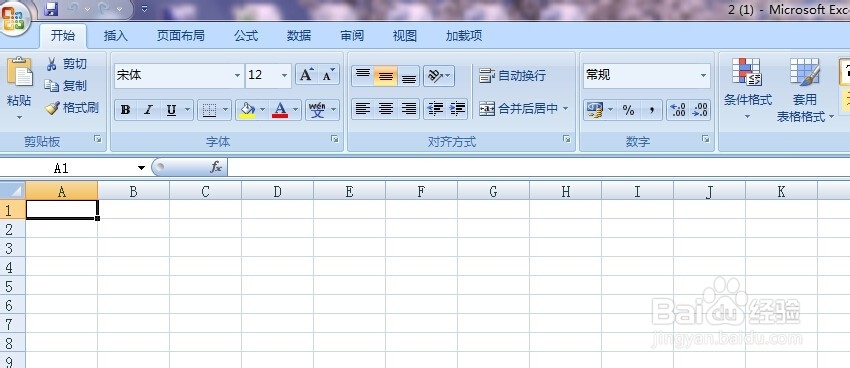Open the 插入 ribbon tab
This screenshot has width=850, height=368.
(115, 36)
